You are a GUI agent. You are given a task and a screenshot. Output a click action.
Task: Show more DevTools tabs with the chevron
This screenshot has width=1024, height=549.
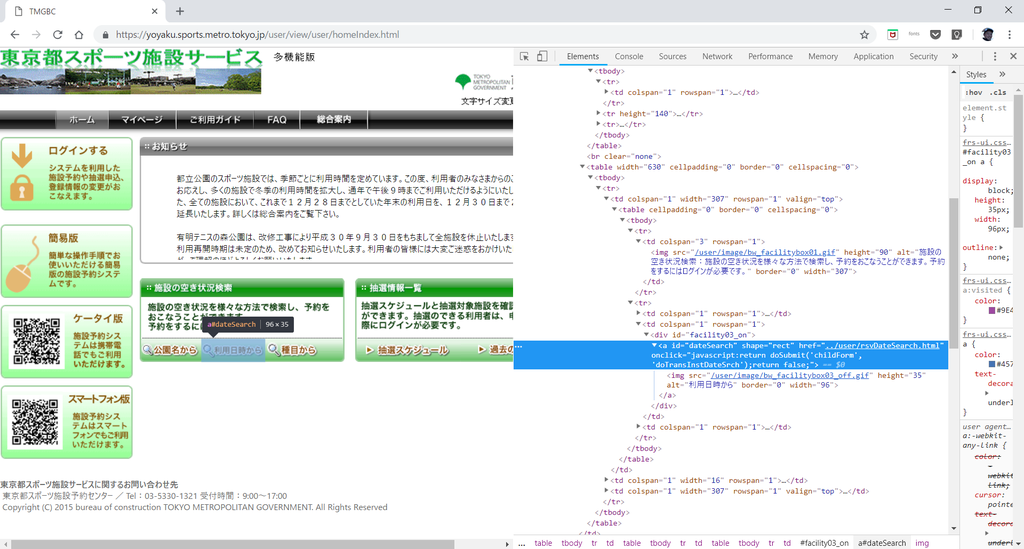pos(955,56)
